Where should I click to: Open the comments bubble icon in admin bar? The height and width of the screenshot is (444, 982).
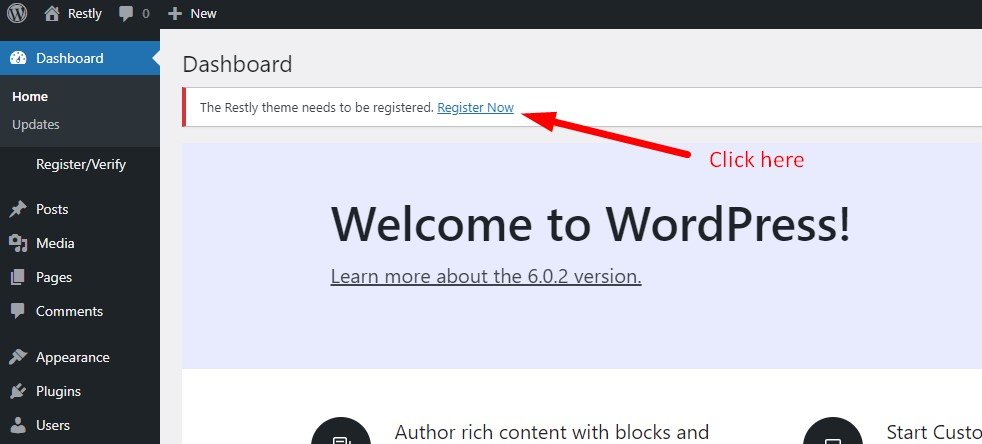click(x=126, y=14)
